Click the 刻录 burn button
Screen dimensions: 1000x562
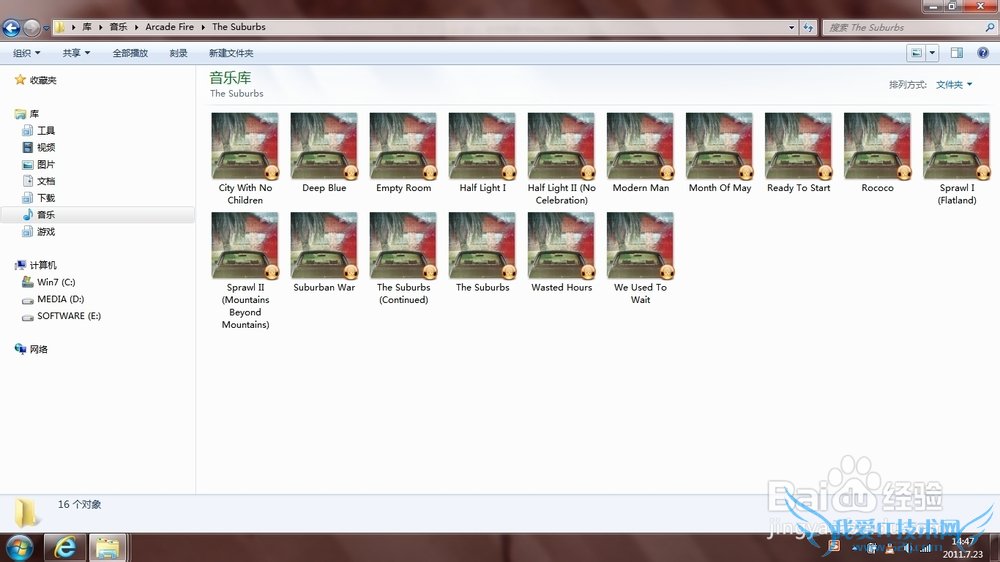179,53
